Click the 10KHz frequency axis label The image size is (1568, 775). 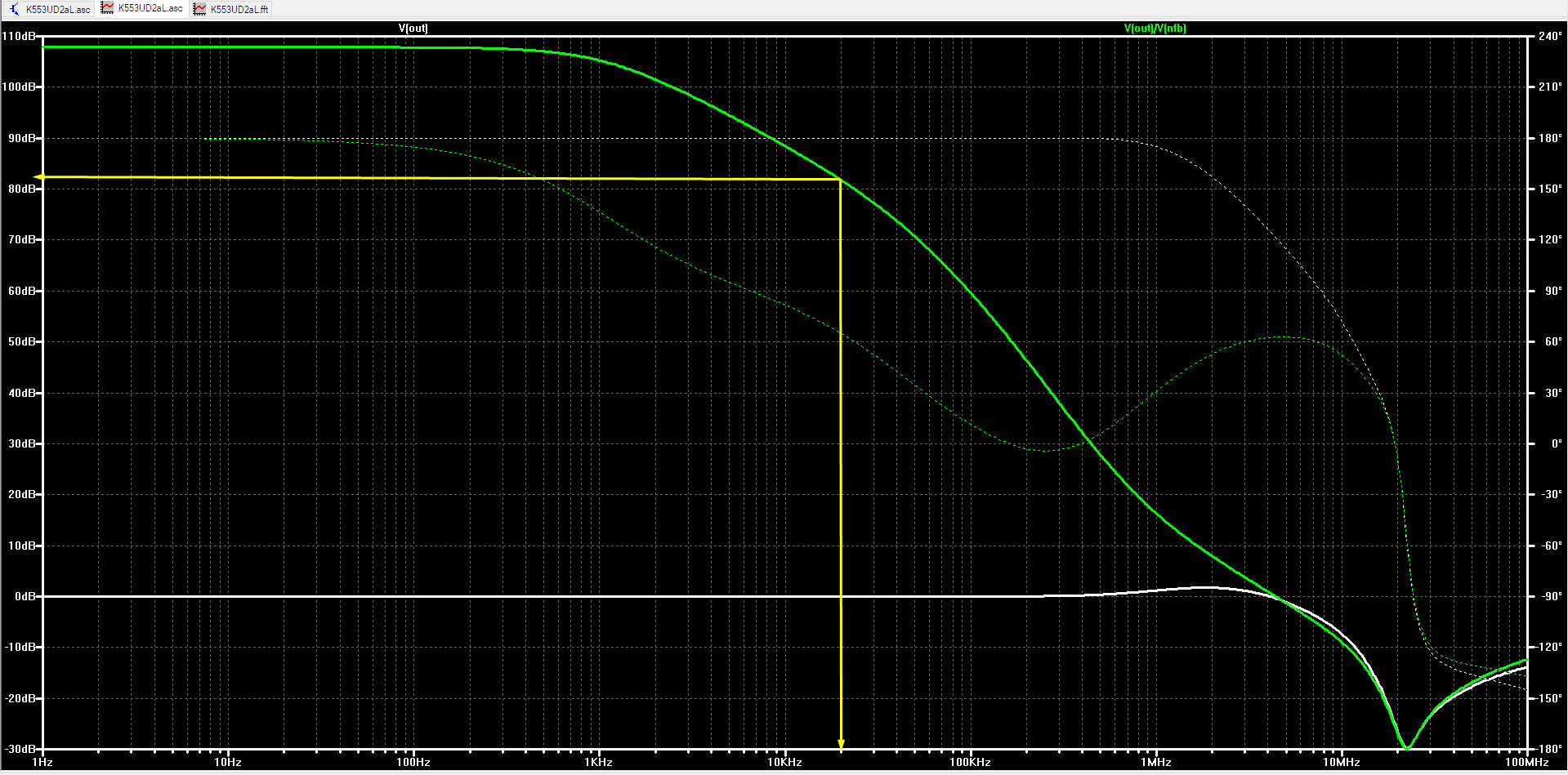point(784,762)
